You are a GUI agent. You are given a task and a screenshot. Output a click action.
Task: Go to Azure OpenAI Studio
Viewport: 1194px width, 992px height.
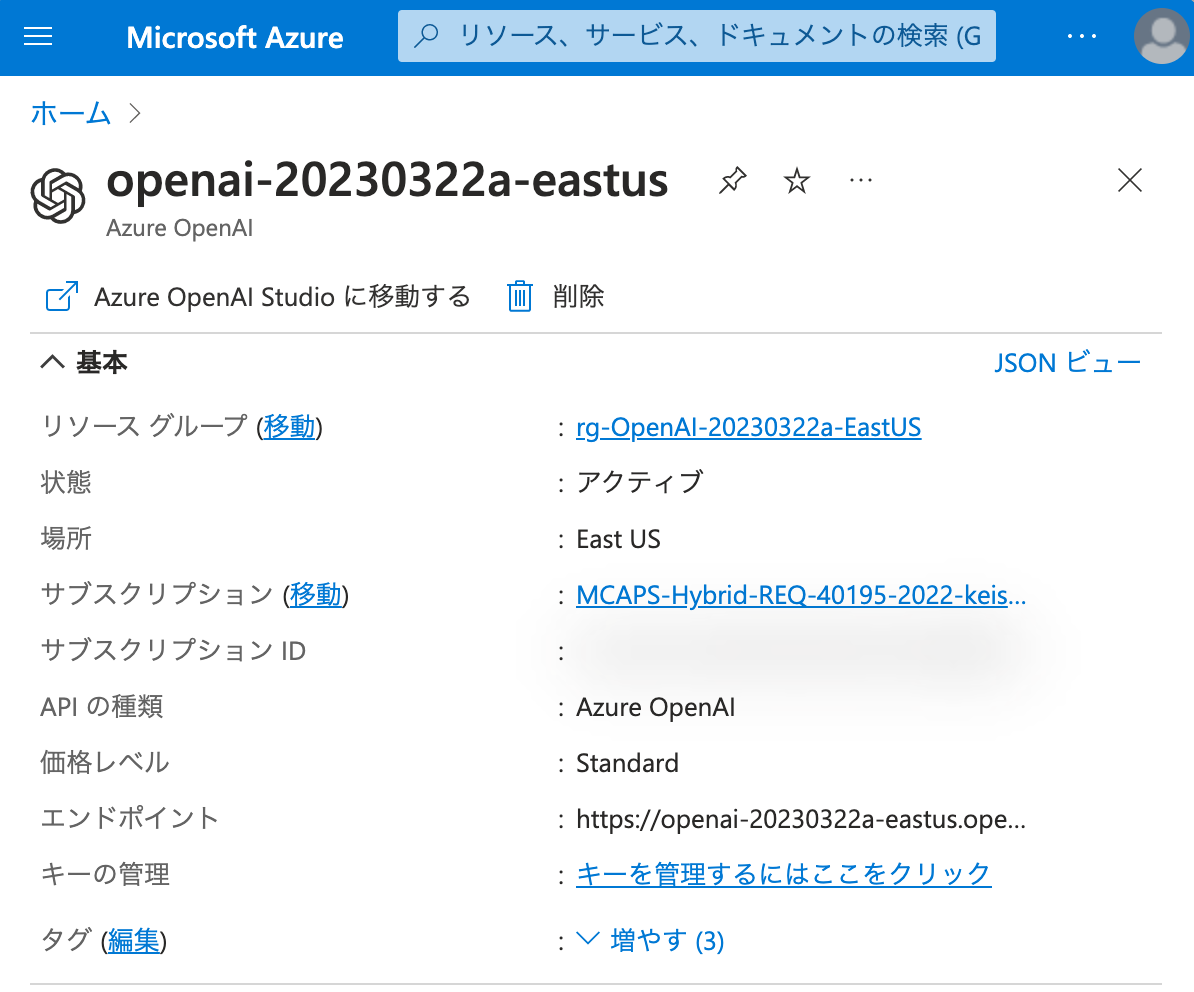(280, 296)
